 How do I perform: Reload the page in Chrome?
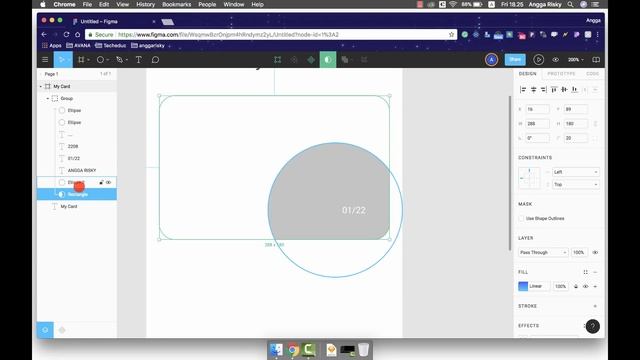click(x=66, y=35)
